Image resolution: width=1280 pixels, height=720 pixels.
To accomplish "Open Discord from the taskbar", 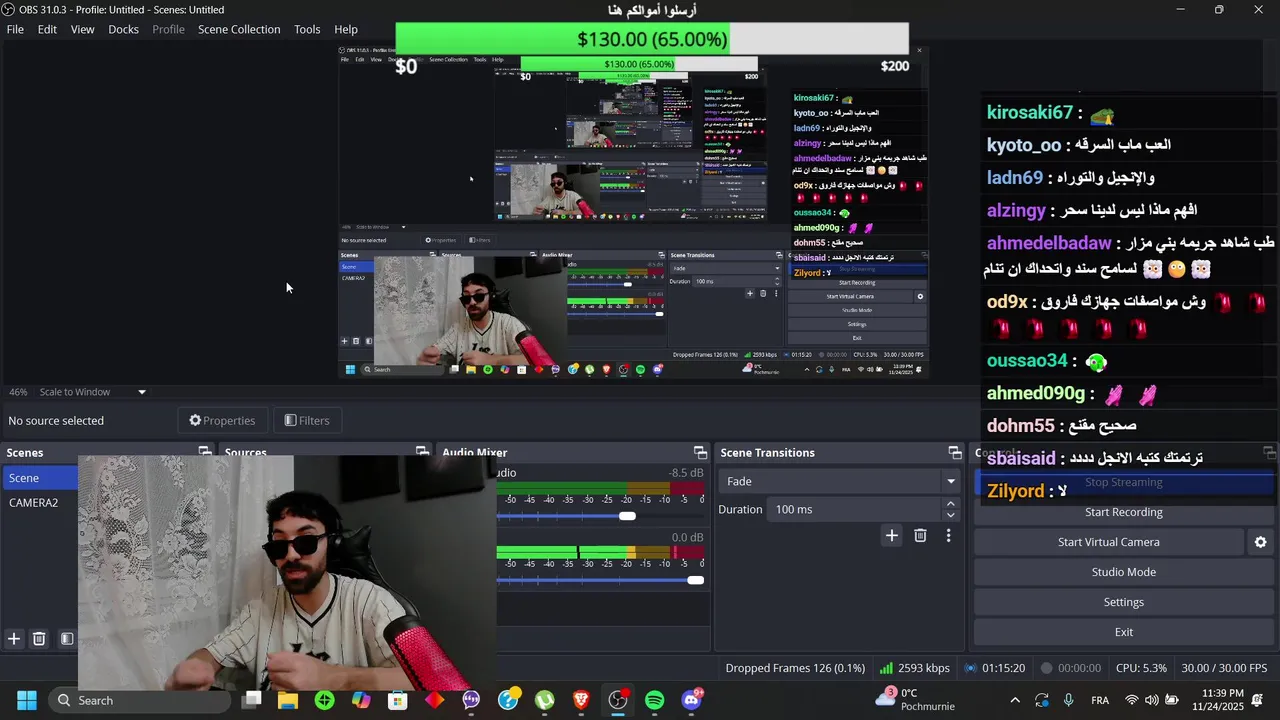I will (x=691, y=700).
